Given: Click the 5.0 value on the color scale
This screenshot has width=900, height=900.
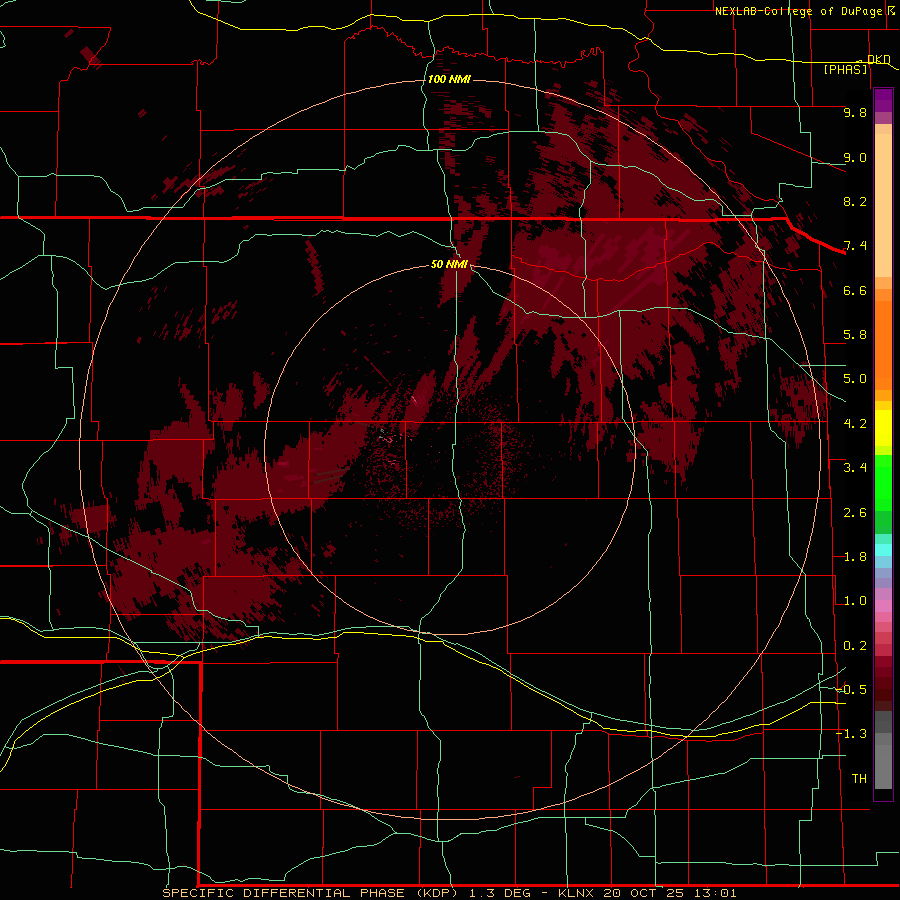Looking at the screenshot, I should (855, 379).
